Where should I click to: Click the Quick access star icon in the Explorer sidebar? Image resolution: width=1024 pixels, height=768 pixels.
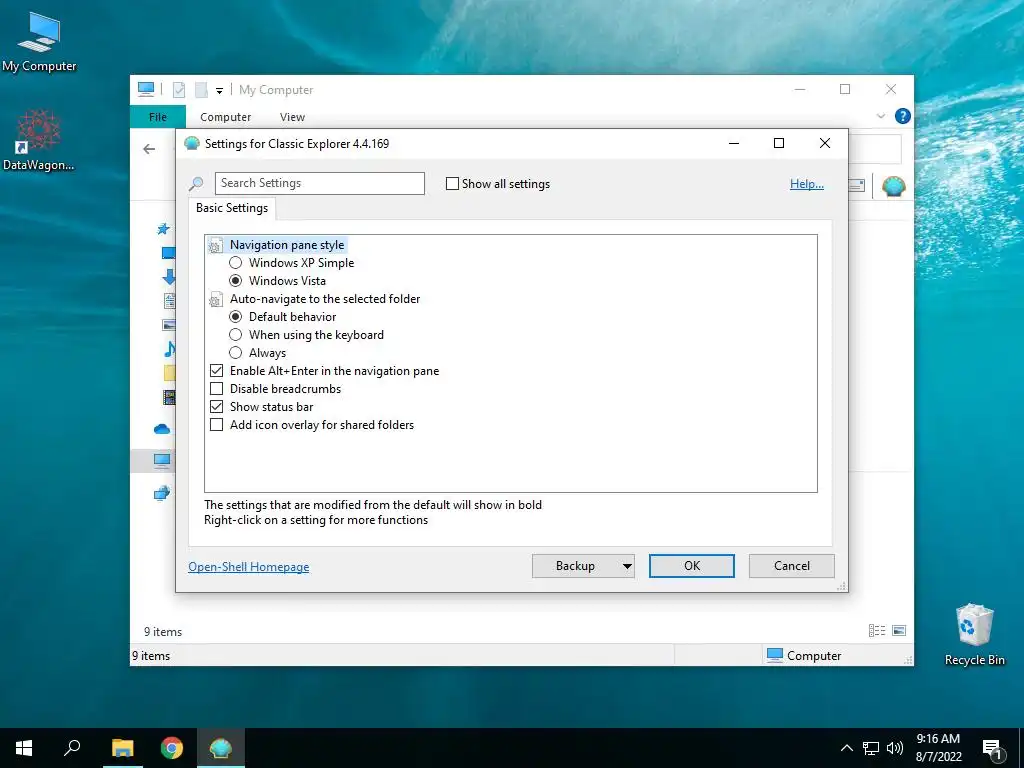pyautogui.click(x=163, y=229)
